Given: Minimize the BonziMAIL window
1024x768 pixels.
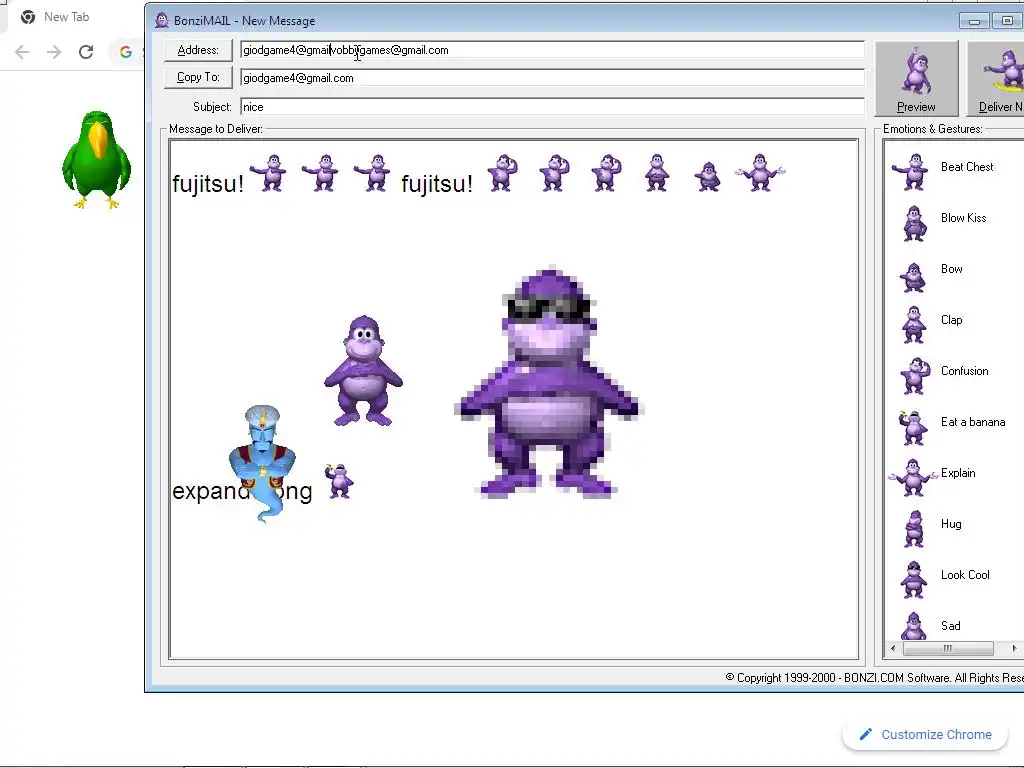Looking at the screenshot, I should point(974,21).
